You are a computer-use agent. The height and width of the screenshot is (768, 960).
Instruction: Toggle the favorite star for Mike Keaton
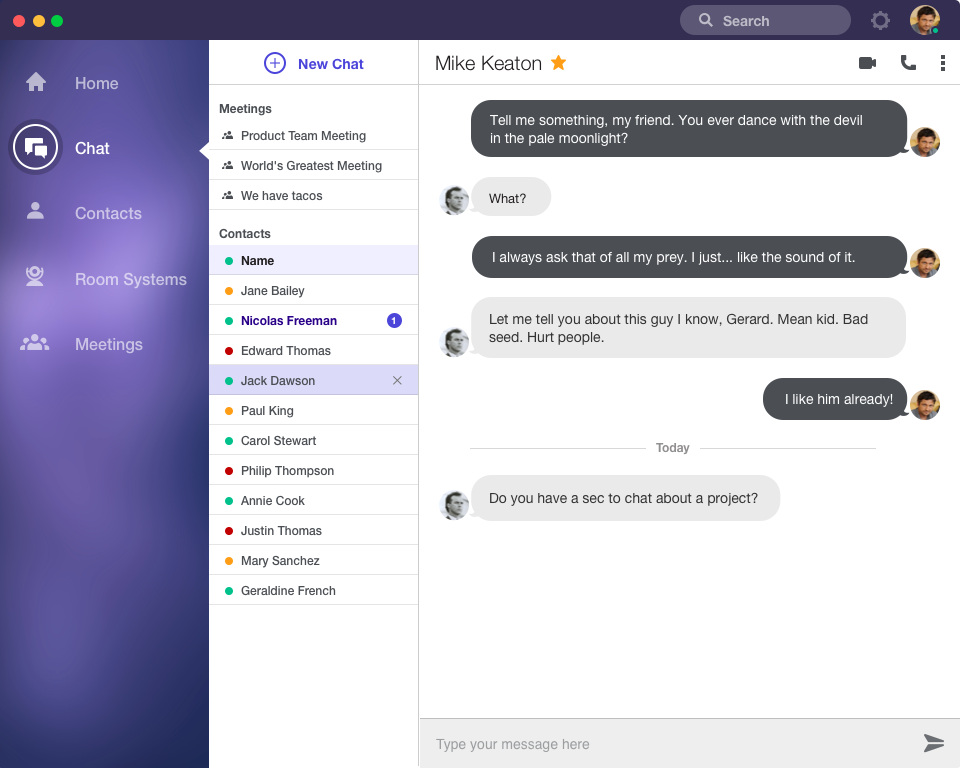558,62
